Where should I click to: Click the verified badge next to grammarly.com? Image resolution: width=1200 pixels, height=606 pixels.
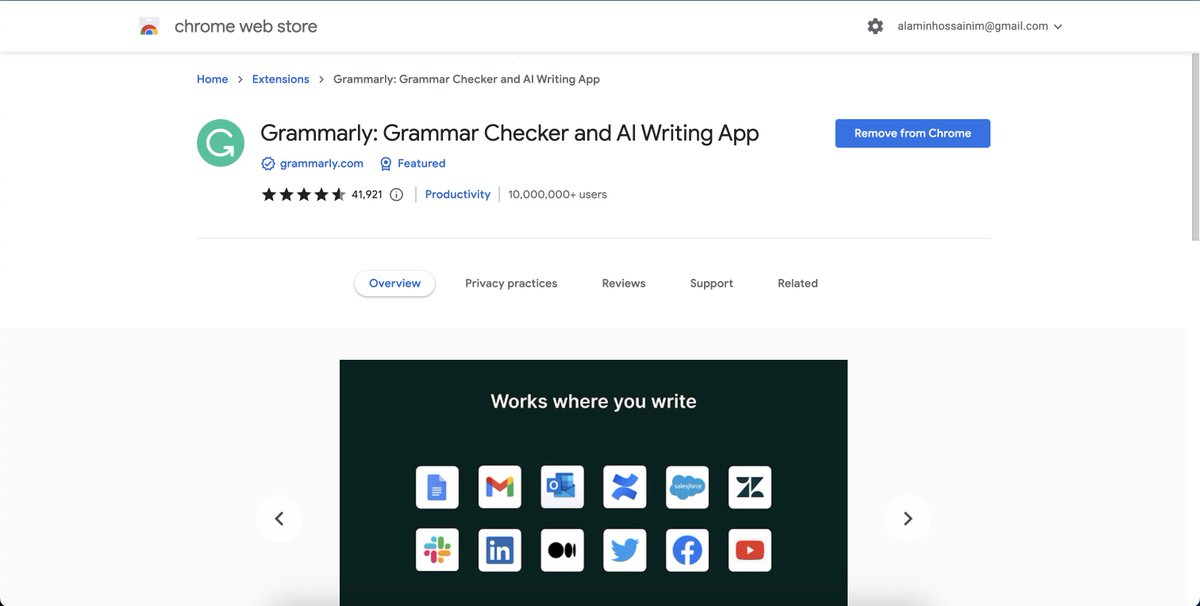tap(267, 164)
